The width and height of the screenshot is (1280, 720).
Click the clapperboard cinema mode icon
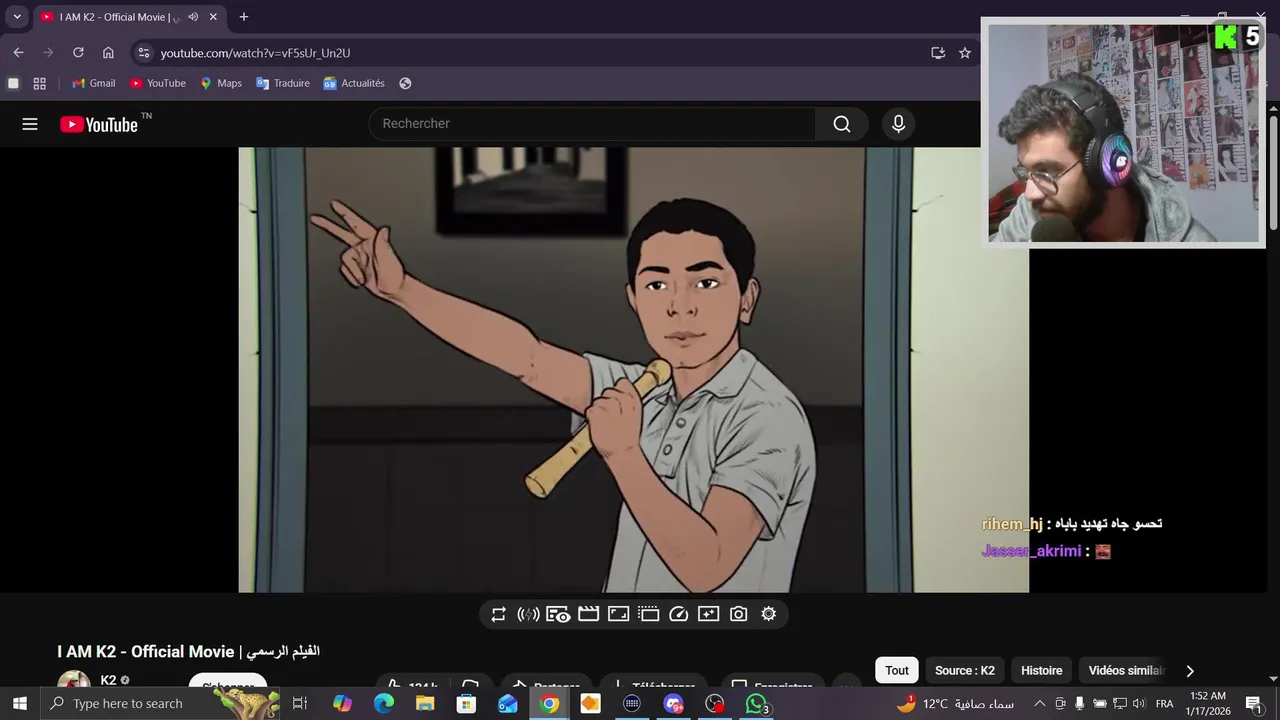tap(588, 614)
